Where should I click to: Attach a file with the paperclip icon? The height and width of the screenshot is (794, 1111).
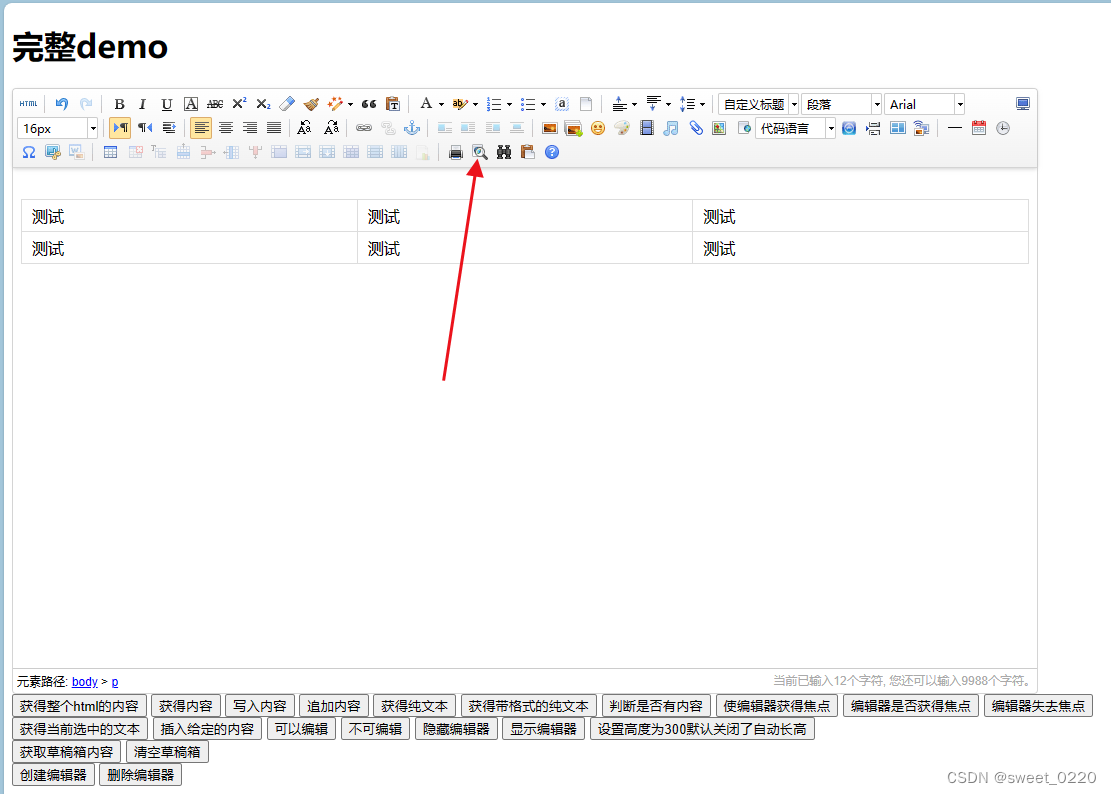694,128
